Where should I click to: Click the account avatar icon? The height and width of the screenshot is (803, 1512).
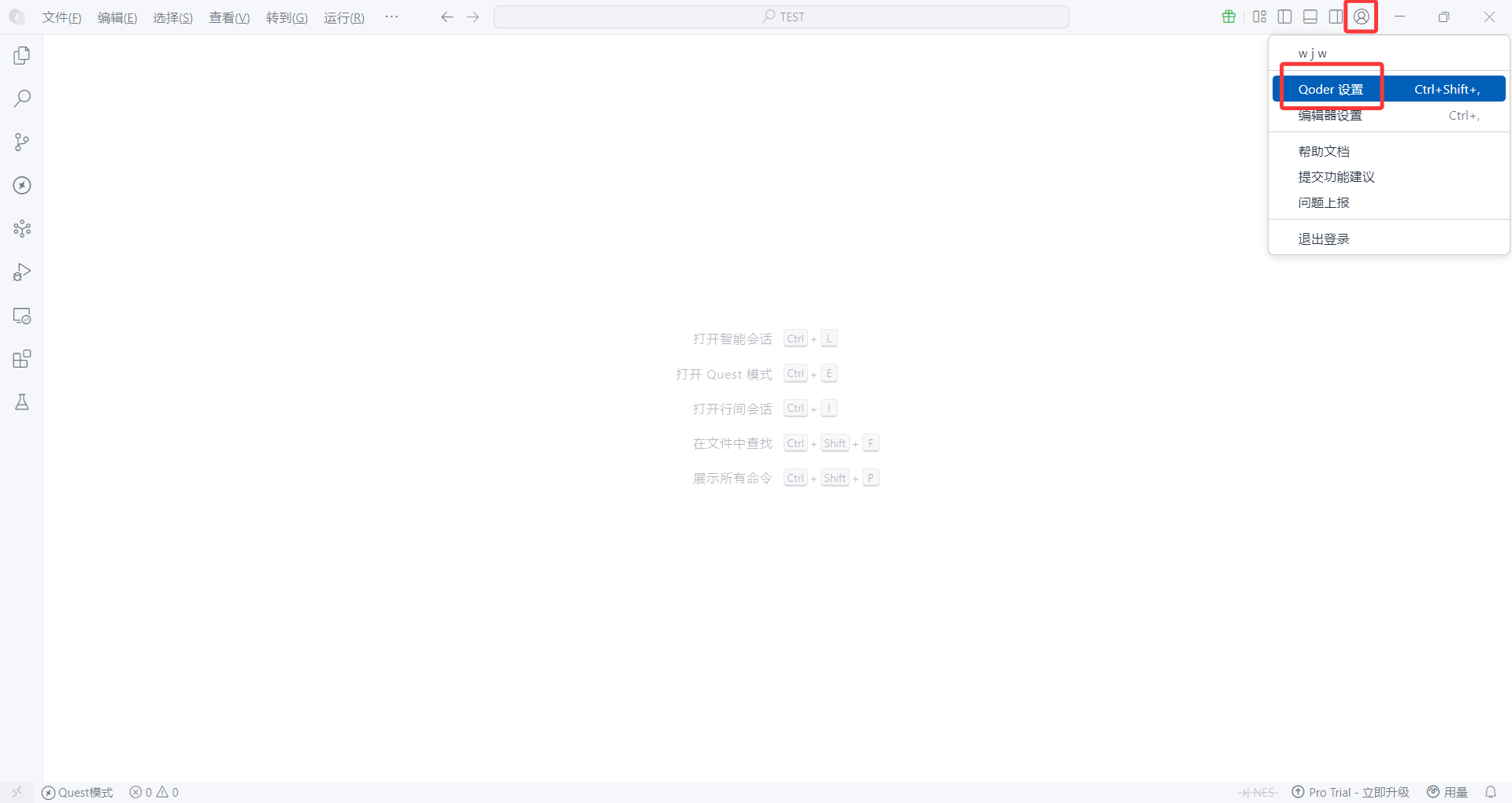[x=1360, y=17]
